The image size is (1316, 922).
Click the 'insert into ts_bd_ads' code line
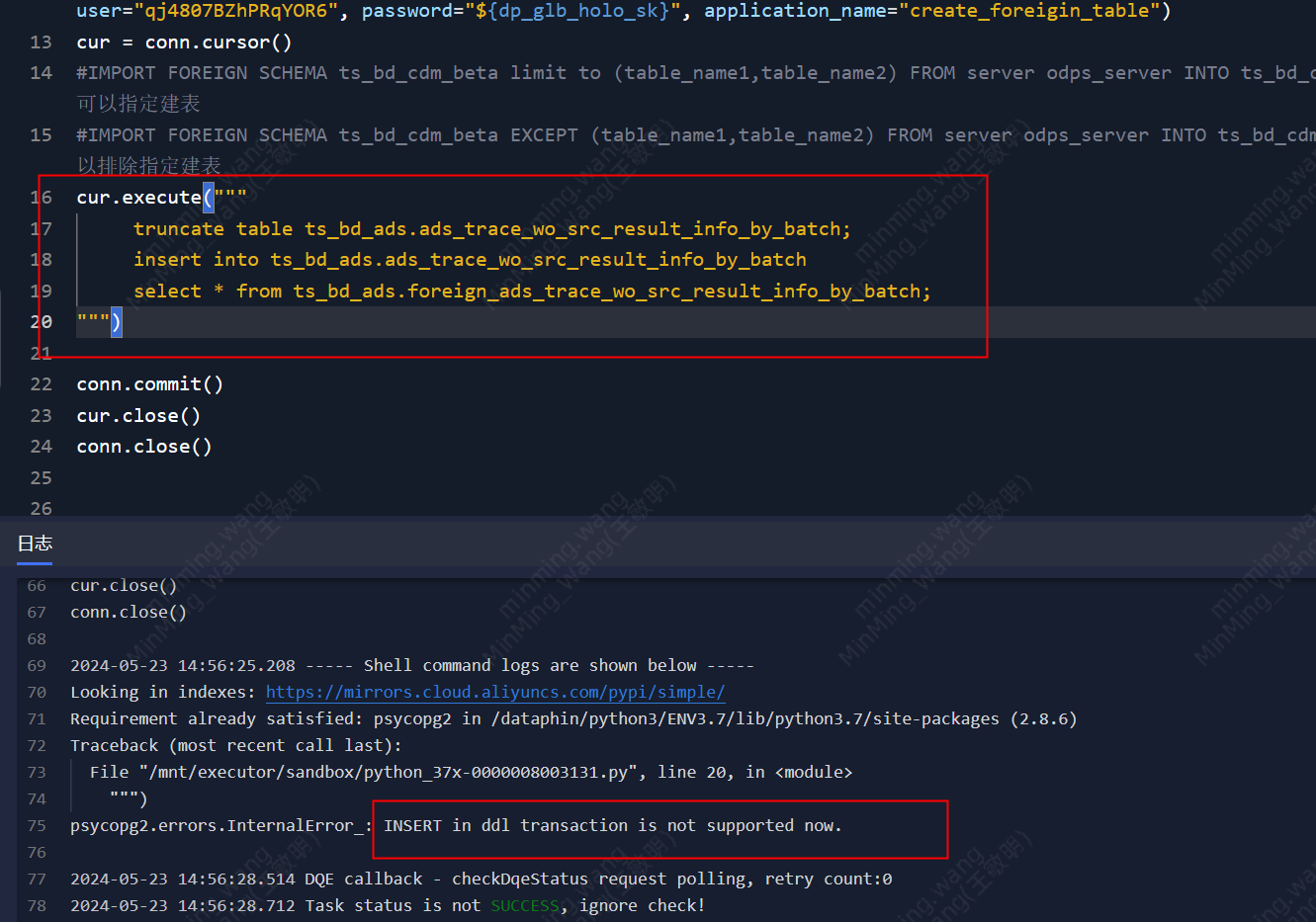(x=470, y=260)
